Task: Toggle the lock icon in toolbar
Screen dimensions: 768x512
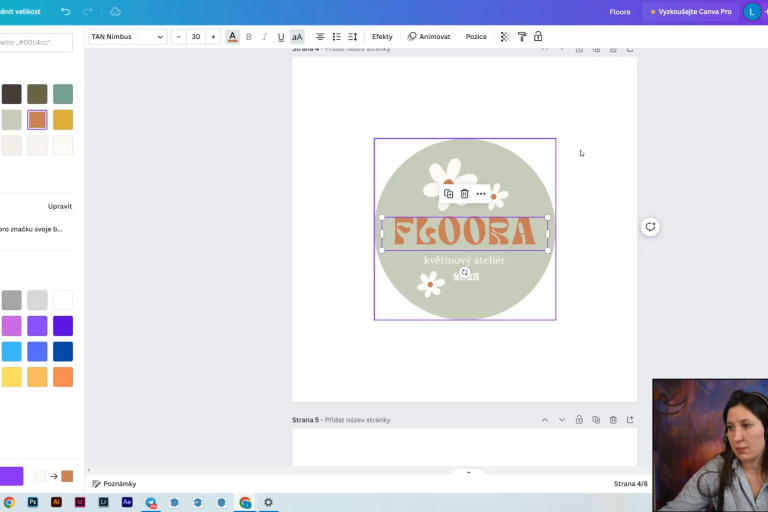Action: coord(538,37)
